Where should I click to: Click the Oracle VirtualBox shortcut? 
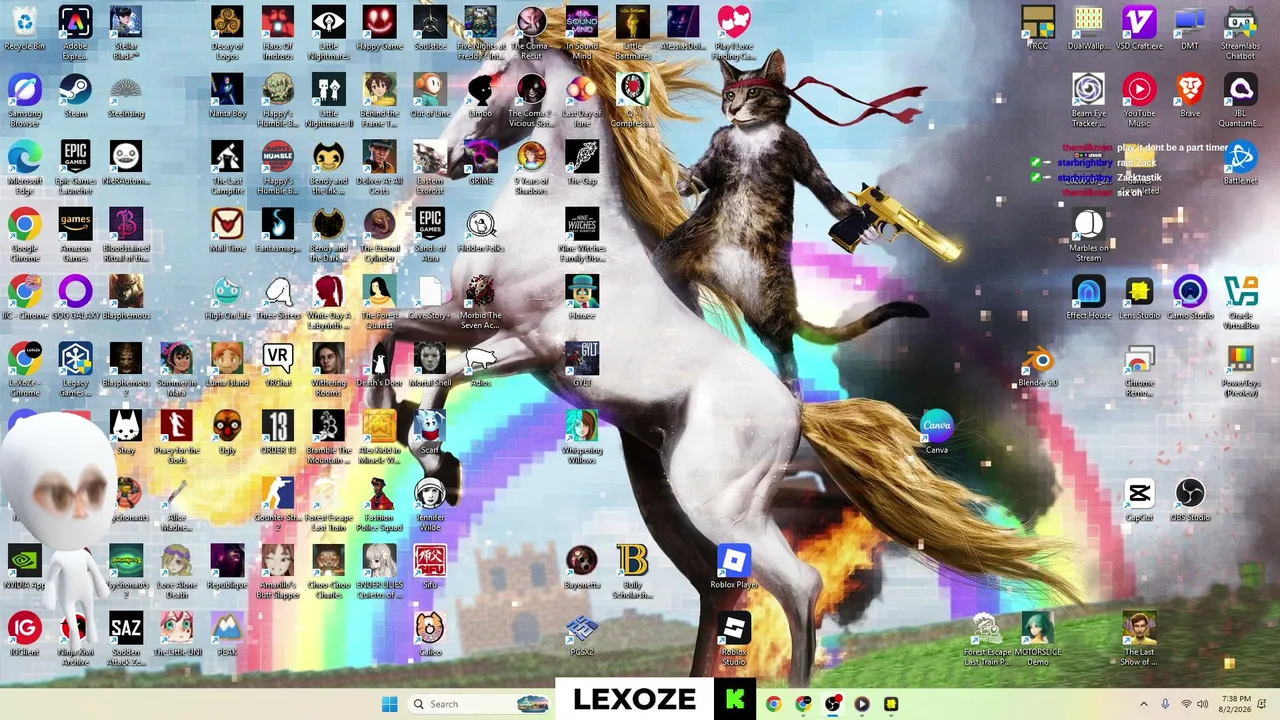click(1241, 302)
